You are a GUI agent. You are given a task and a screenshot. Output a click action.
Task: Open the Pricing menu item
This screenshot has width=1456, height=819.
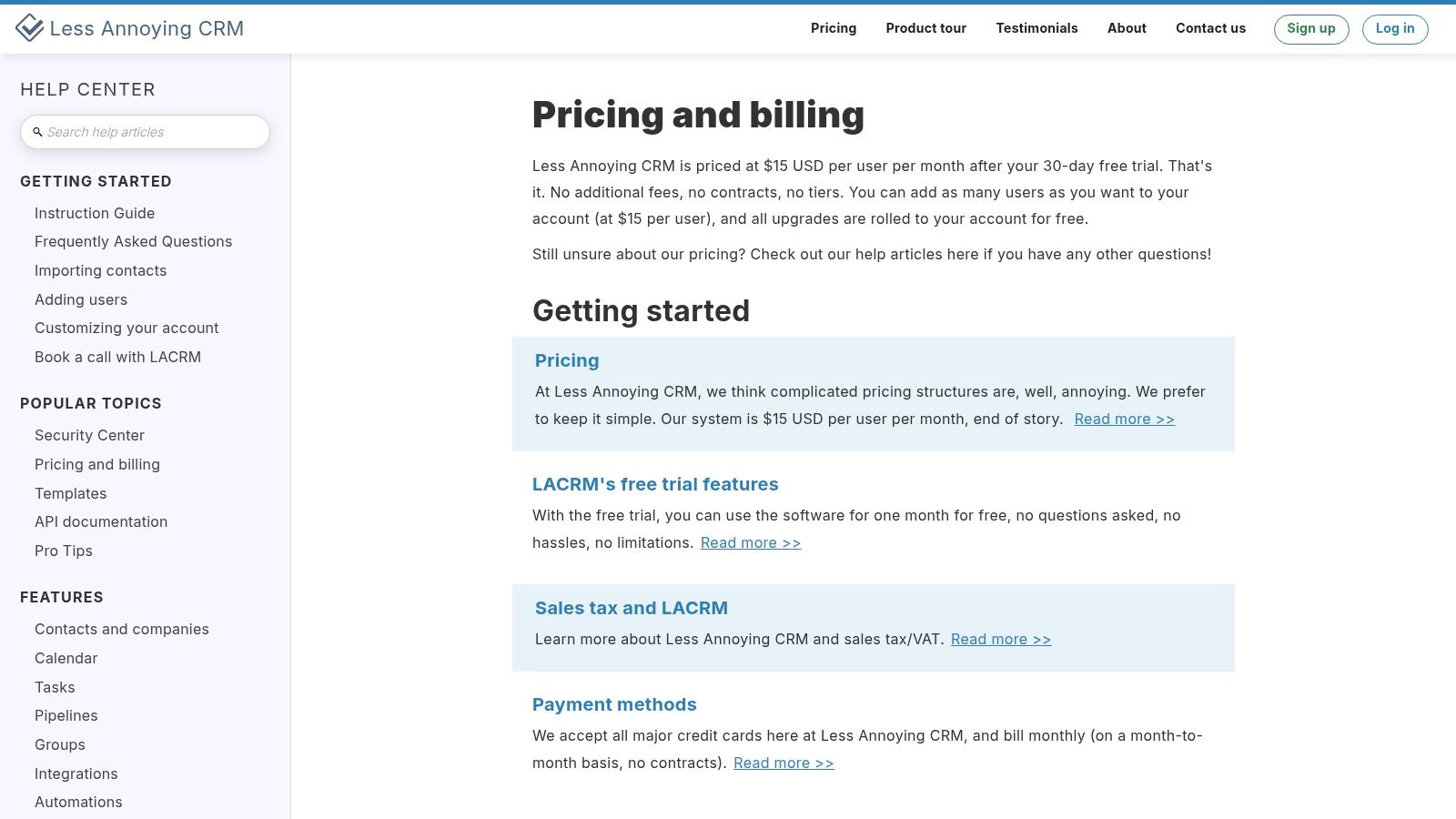[x=833, y=28]
